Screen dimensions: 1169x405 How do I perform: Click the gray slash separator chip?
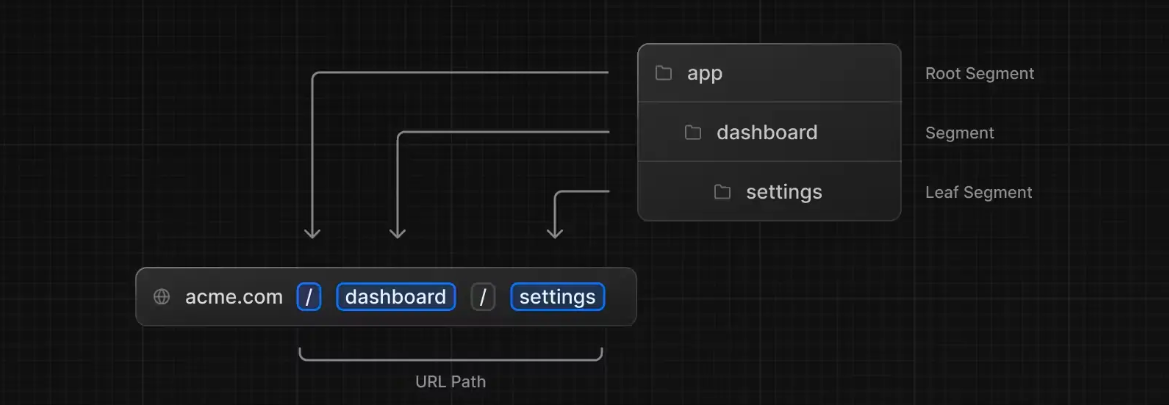pos(483,297)
